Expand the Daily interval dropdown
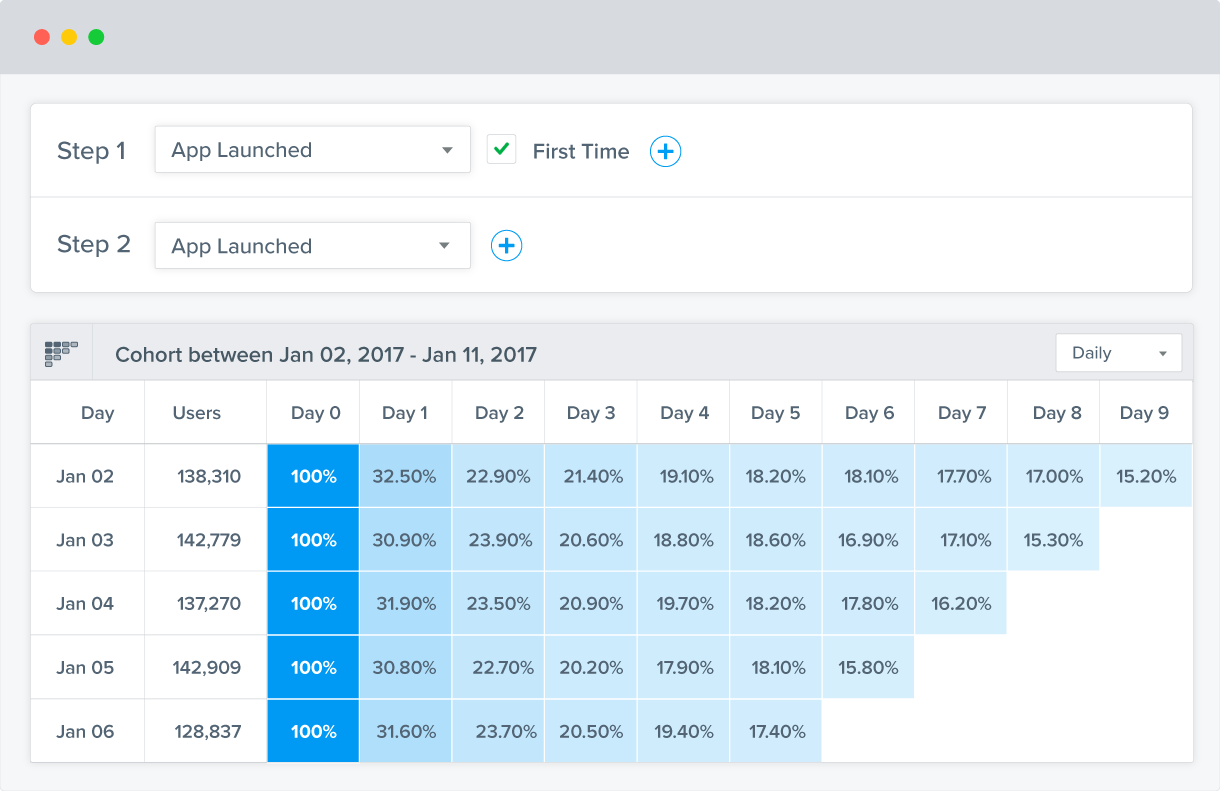Image resolution: width=1220 pixels, height=791 pixels. 1118,353
